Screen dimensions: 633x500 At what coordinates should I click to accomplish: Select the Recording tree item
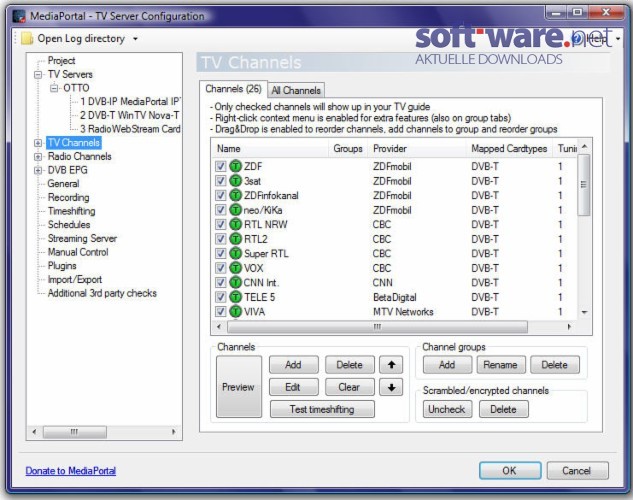(x=69, y=198)
